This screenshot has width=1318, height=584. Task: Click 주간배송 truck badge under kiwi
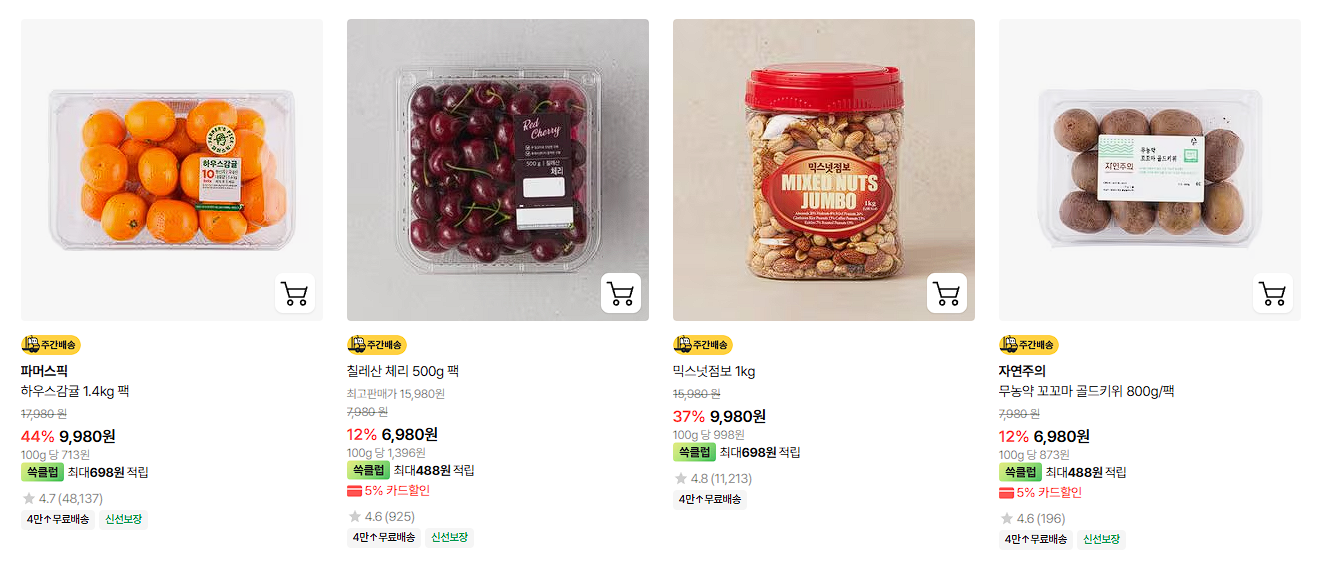pos(1029,345)
